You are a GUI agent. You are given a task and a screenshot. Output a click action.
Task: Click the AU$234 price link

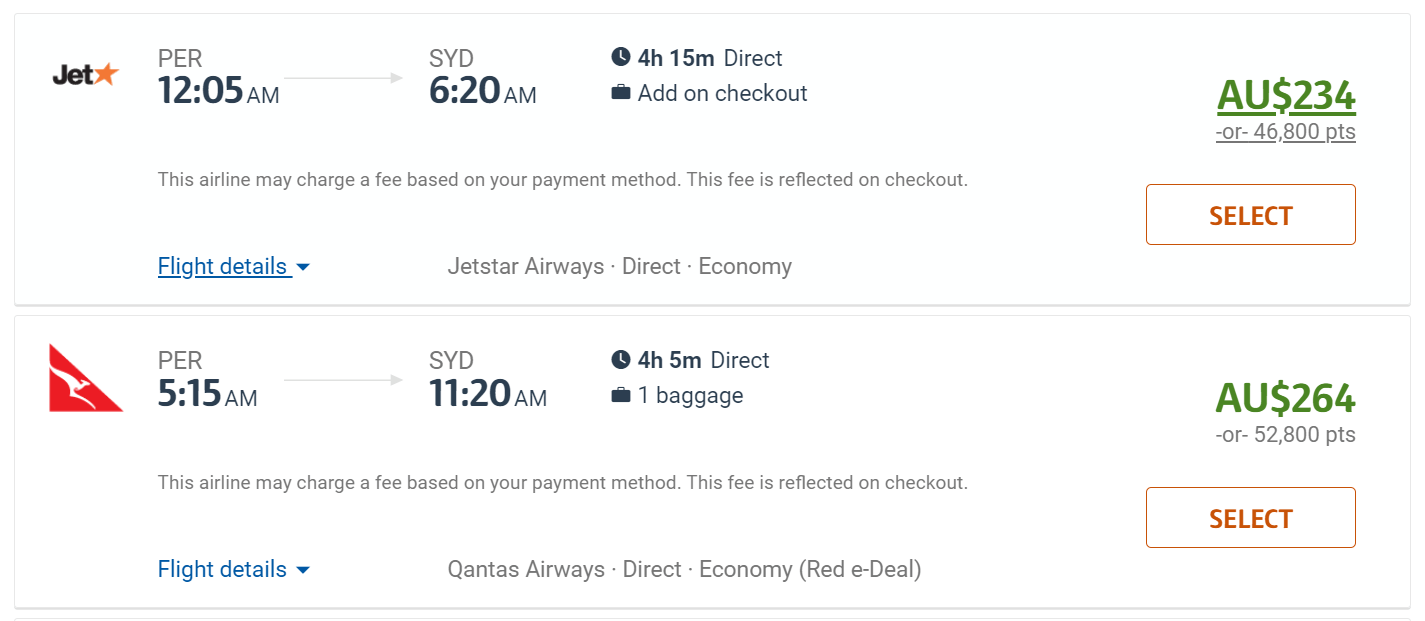pos(1285,96)
